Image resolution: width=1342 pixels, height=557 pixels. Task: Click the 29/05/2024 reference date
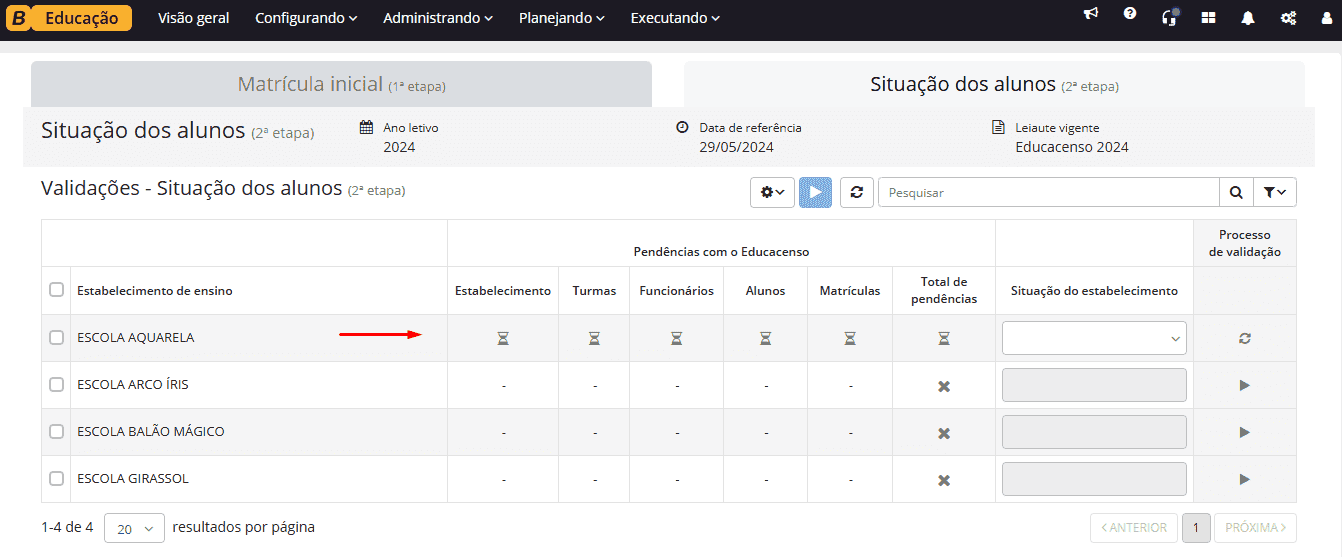tap(736, 147)
